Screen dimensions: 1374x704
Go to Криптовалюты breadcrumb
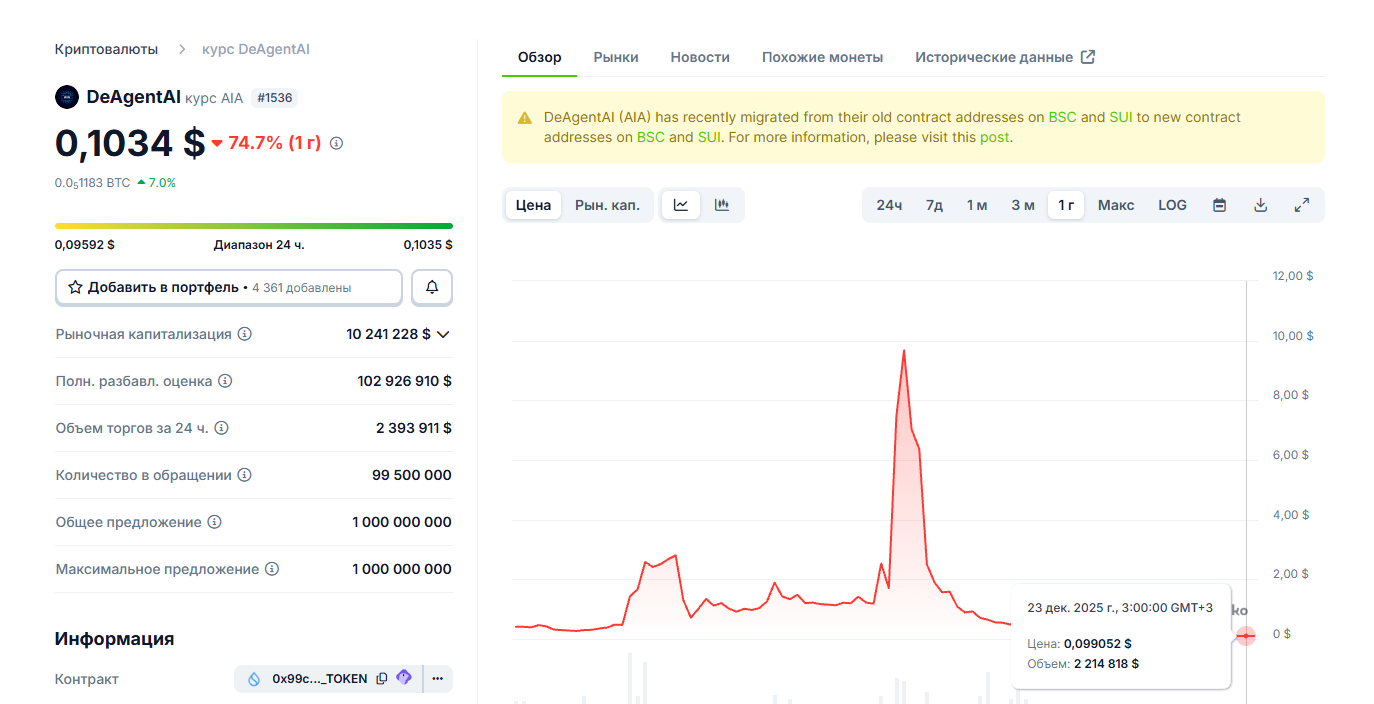106,49
